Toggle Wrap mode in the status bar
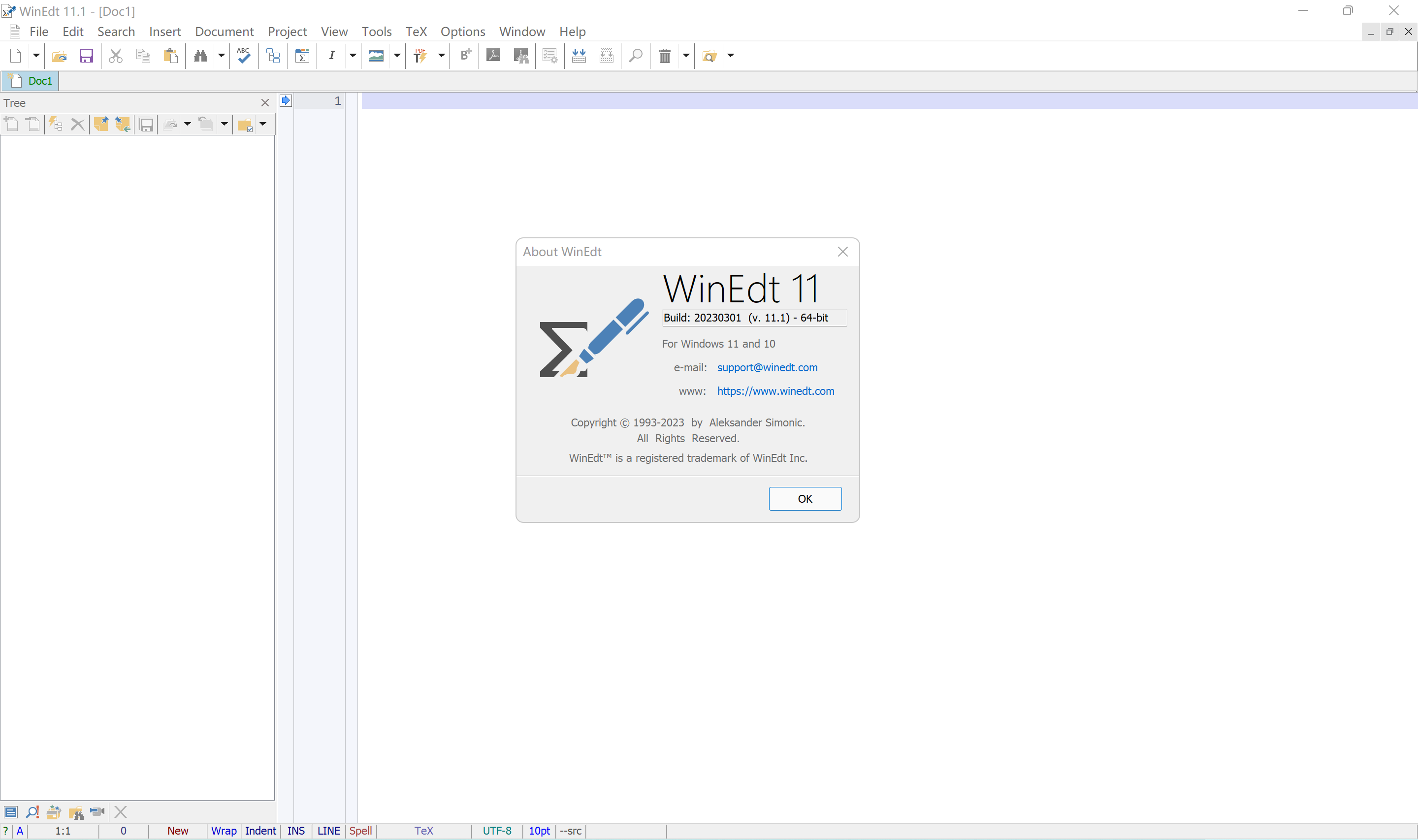This screenshot has height=840, width=1418. click(224, 830)
